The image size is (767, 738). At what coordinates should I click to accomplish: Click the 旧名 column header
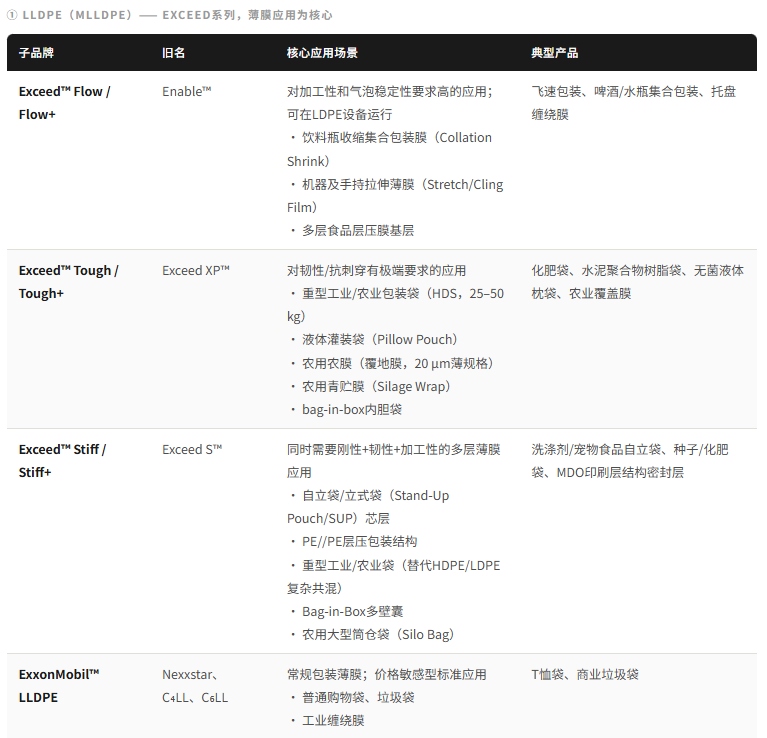click(174, 53)
